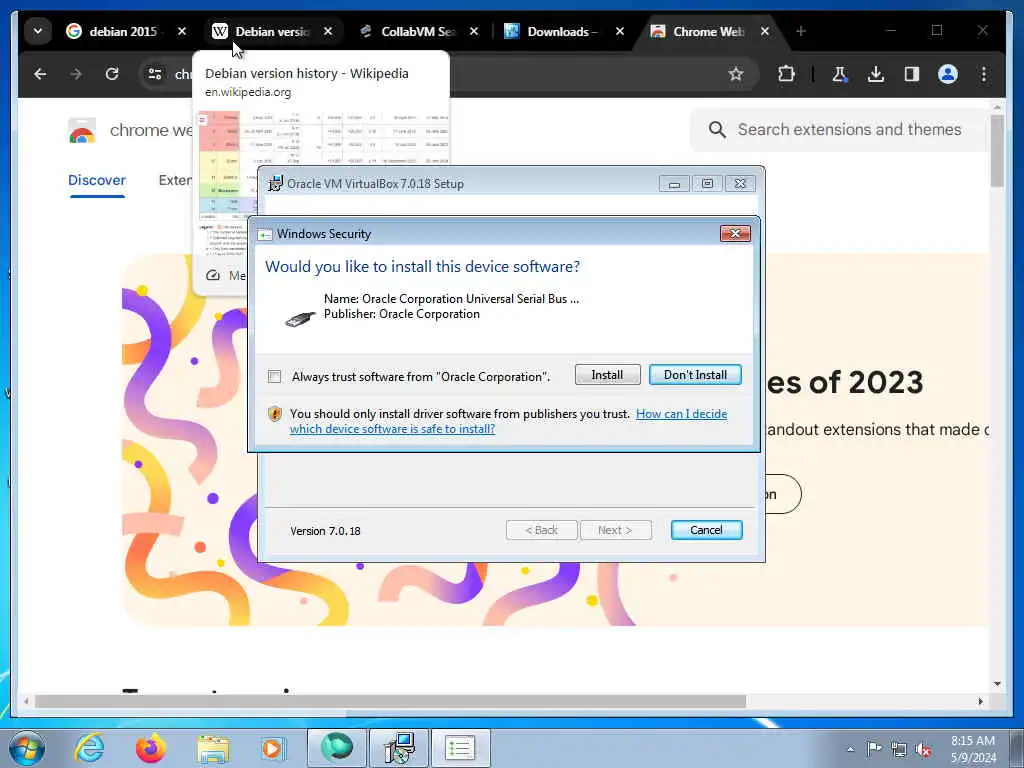Image resolution: width=1024 pixels, height=768 pixels.
Task: Bookmark this page with the star
Action: point(736,74)
